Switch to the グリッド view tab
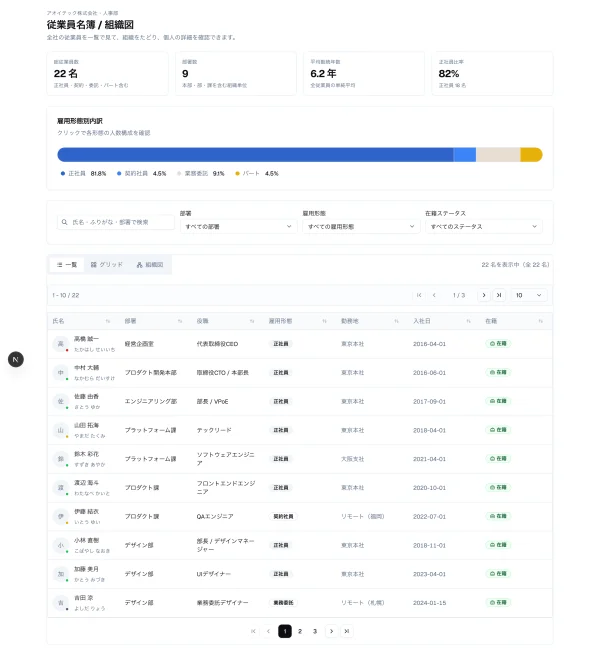The width and height of the screenshot is (600, 655). tap(107, 265)
